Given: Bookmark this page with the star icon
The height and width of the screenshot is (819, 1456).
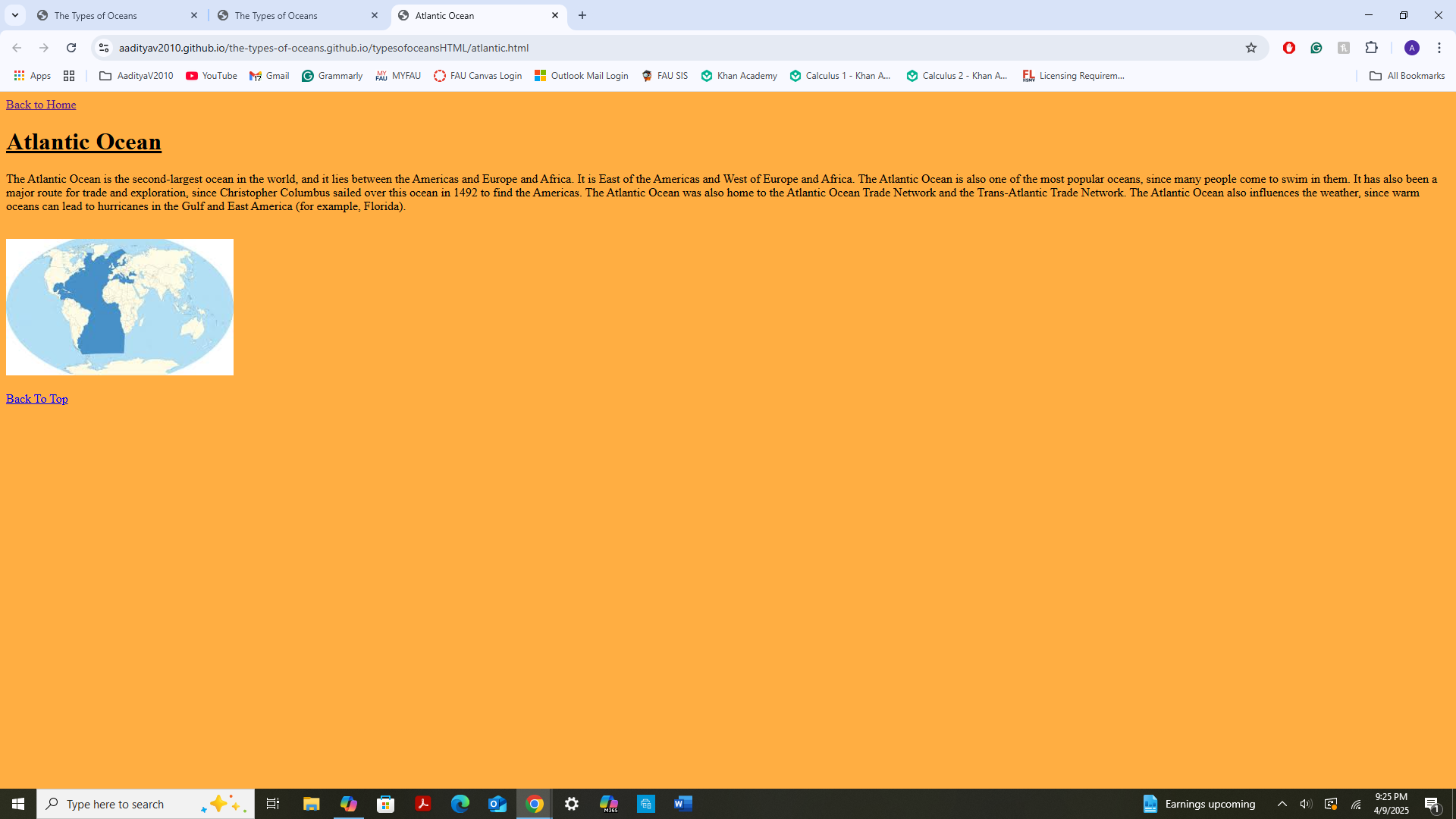Looking at the screenshot, I should 1251,48.
